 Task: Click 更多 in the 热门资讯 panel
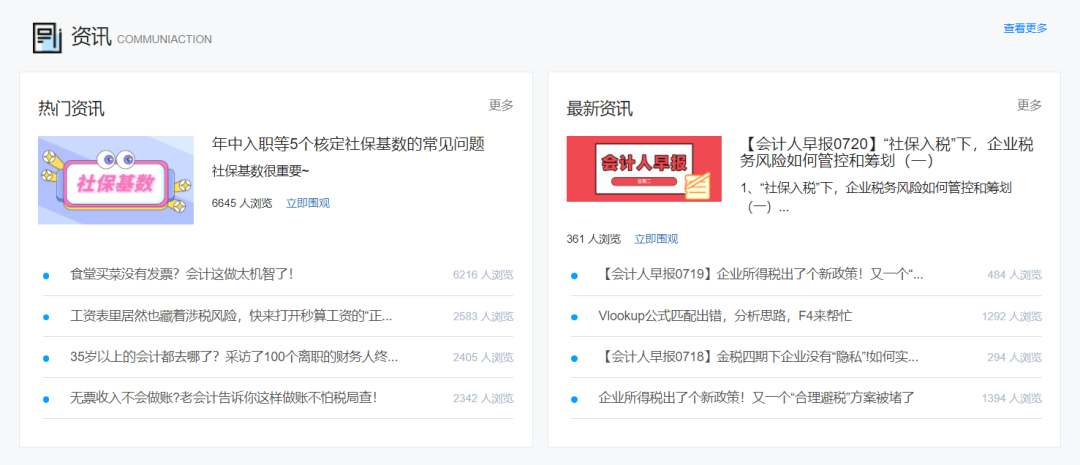501,105
